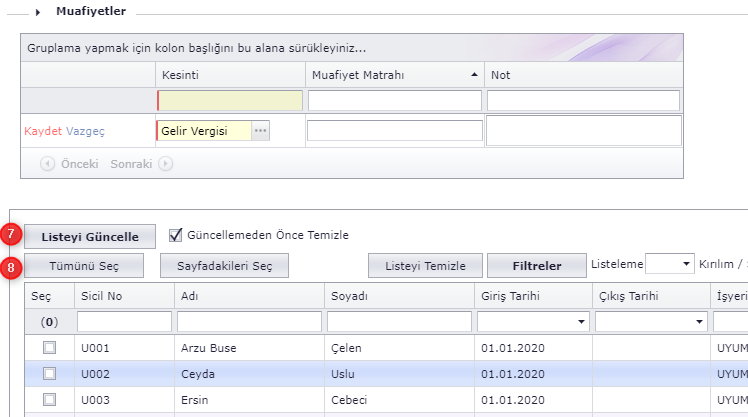The width and height of the screenshot is (748, 417).
Task: Select the checkbox for U002 Ceyda
Action: pos(49,373)
